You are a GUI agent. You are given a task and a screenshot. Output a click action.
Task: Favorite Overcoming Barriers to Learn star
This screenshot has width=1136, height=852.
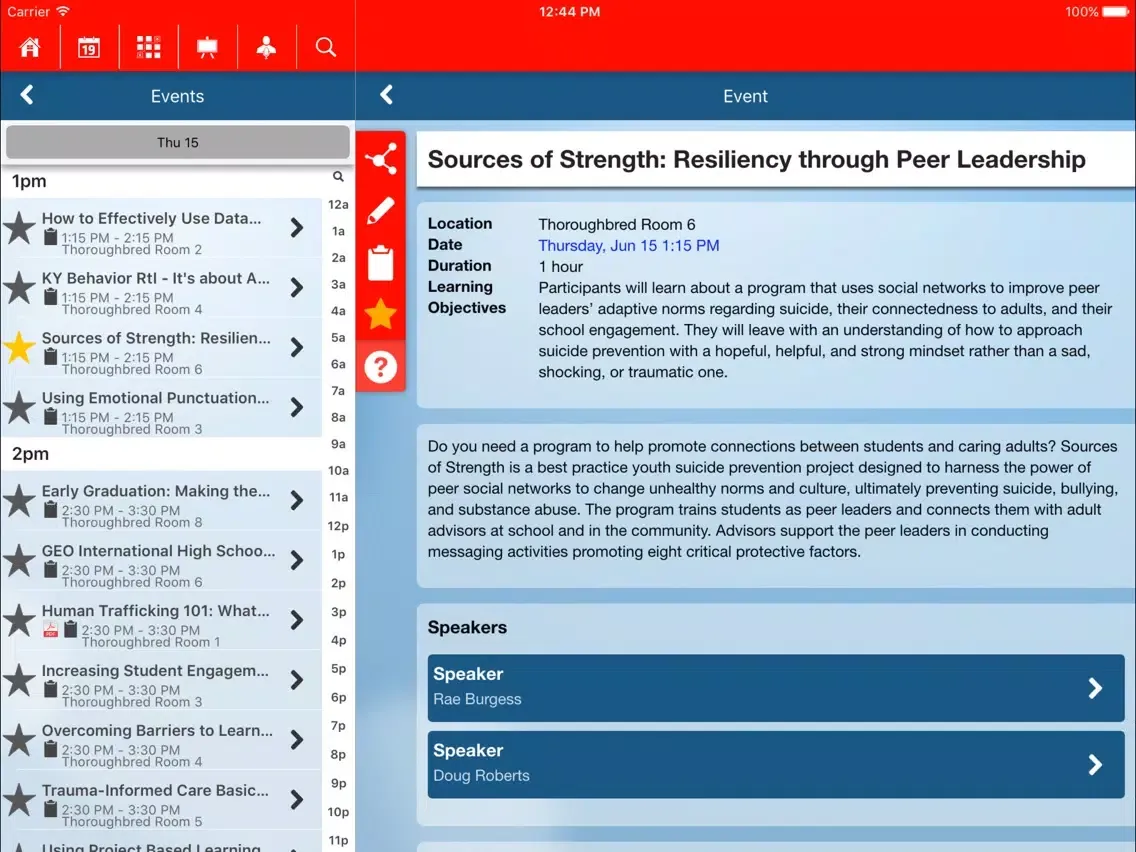[20, 740]
